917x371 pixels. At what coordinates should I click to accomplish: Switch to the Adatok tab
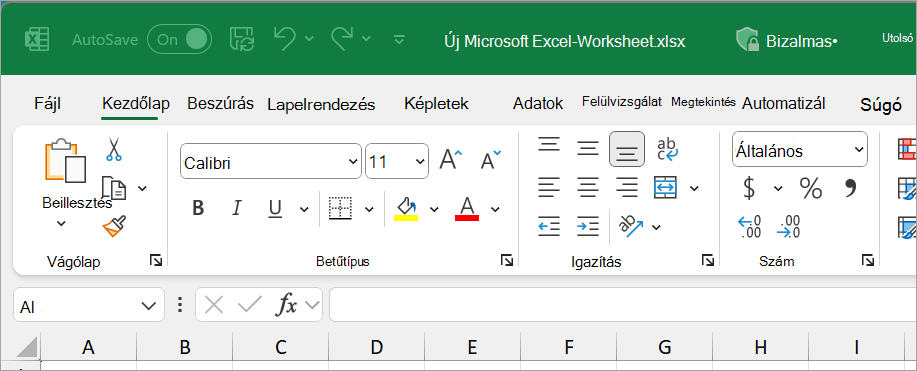click(538, 104)
